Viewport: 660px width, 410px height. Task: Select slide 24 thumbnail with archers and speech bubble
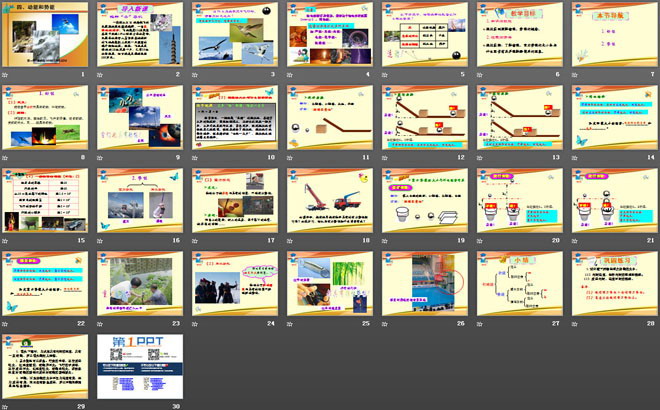pyautogui.click(x=235, y=283)
